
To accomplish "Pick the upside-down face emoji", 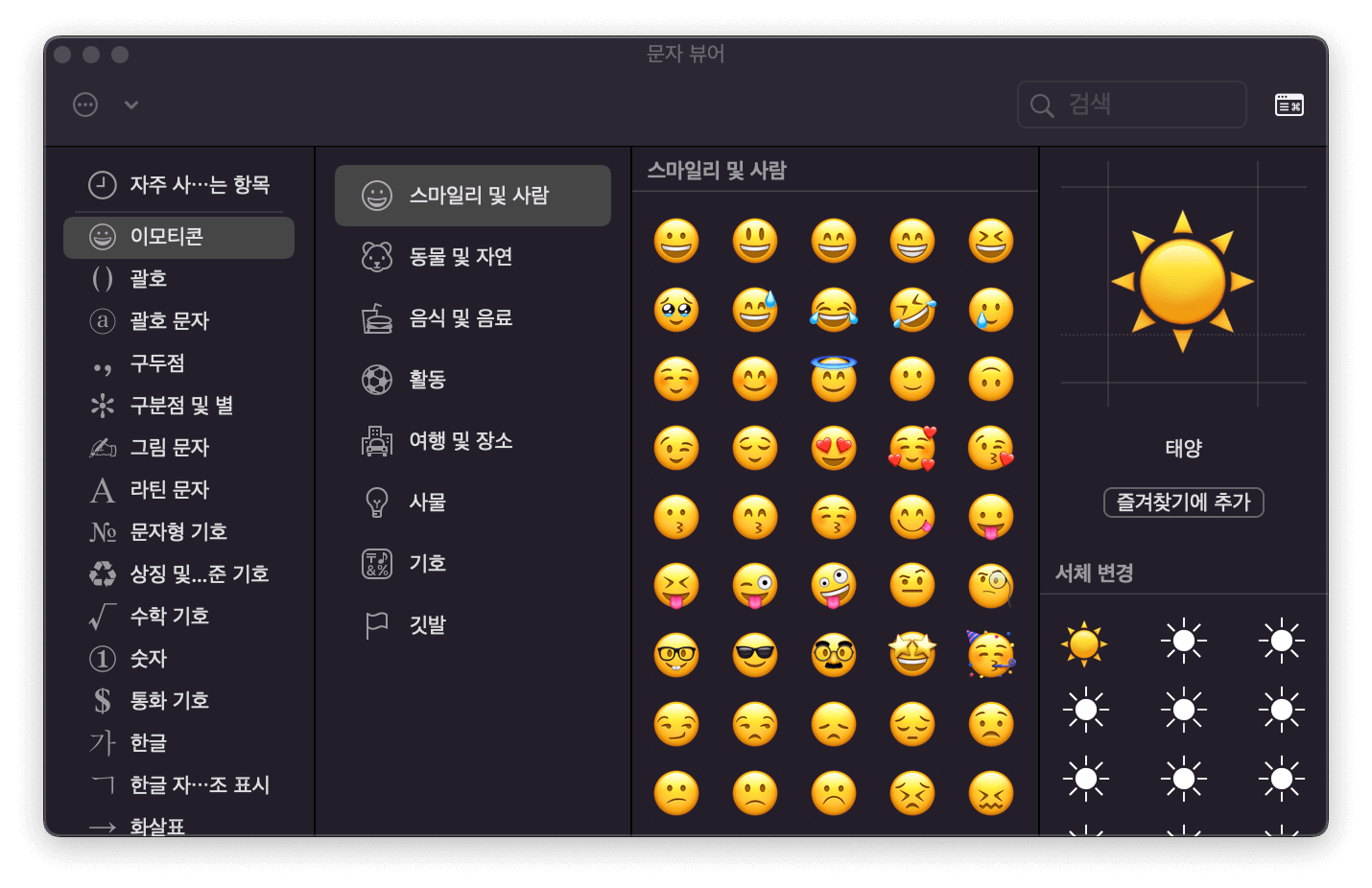I will coord(991,379).
